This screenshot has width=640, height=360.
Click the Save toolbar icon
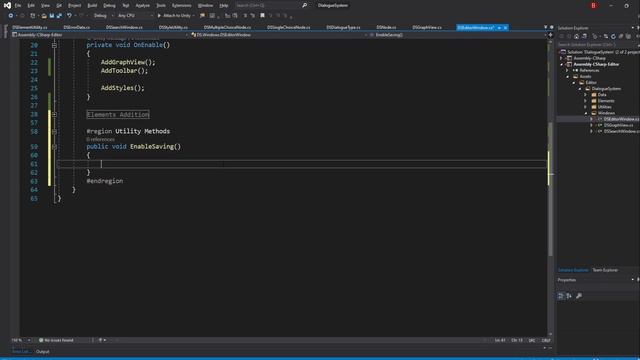52,16
